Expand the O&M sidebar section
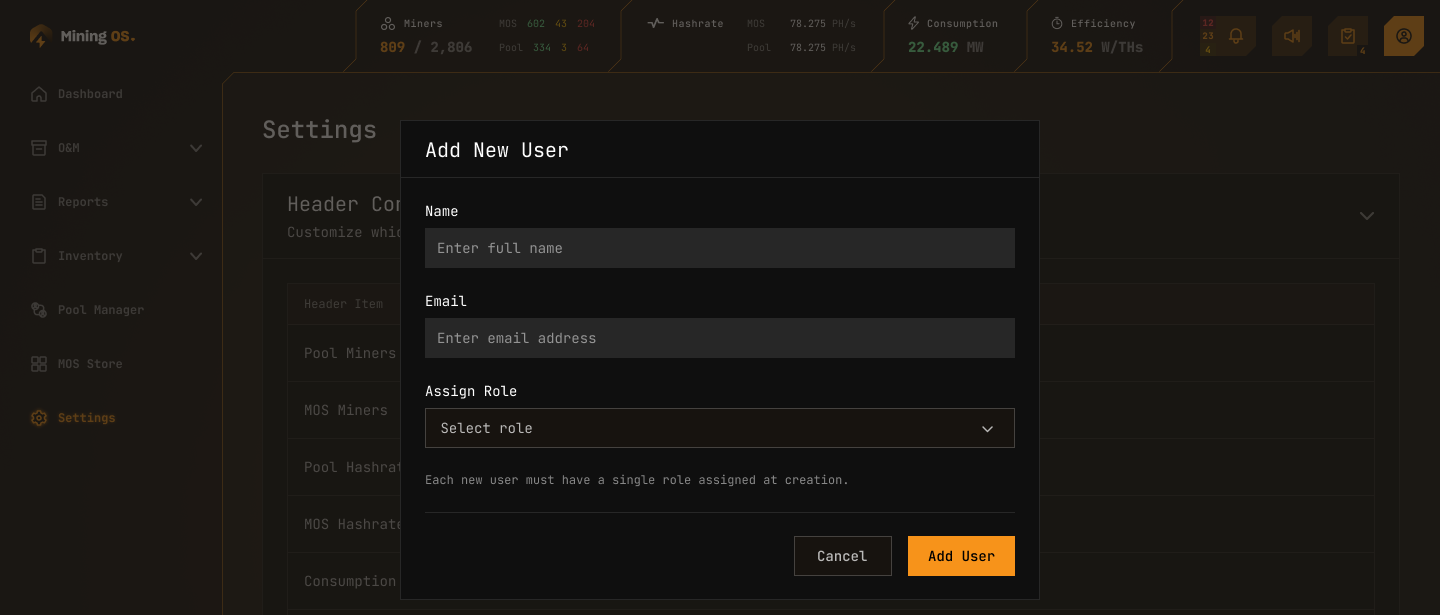Image resolution: width=1440 pixels, height=615 pixels. 196,147
